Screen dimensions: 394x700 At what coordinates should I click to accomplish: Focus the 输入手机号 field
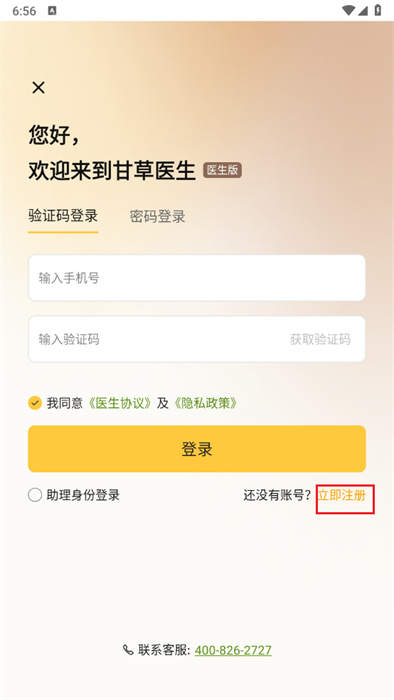pos(197,278)
